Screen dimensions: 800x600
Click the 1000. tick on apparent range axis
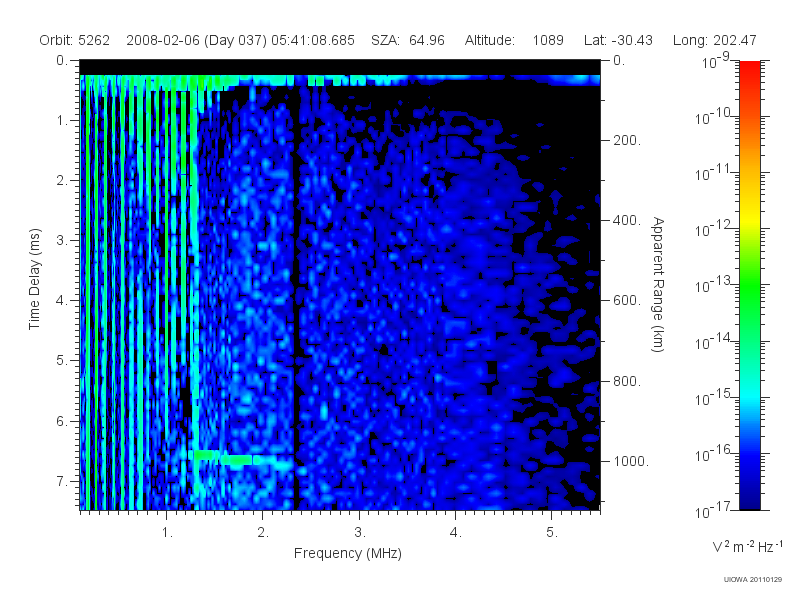click(x=631, y=461)
